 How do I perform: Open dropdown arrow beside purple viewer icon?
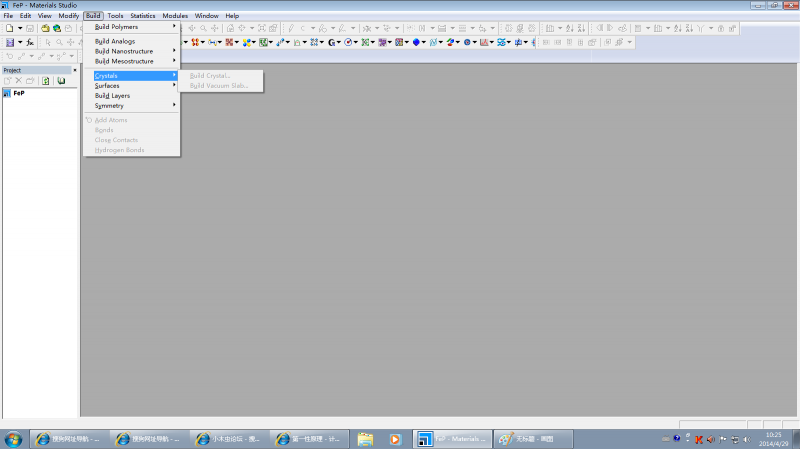20,42
